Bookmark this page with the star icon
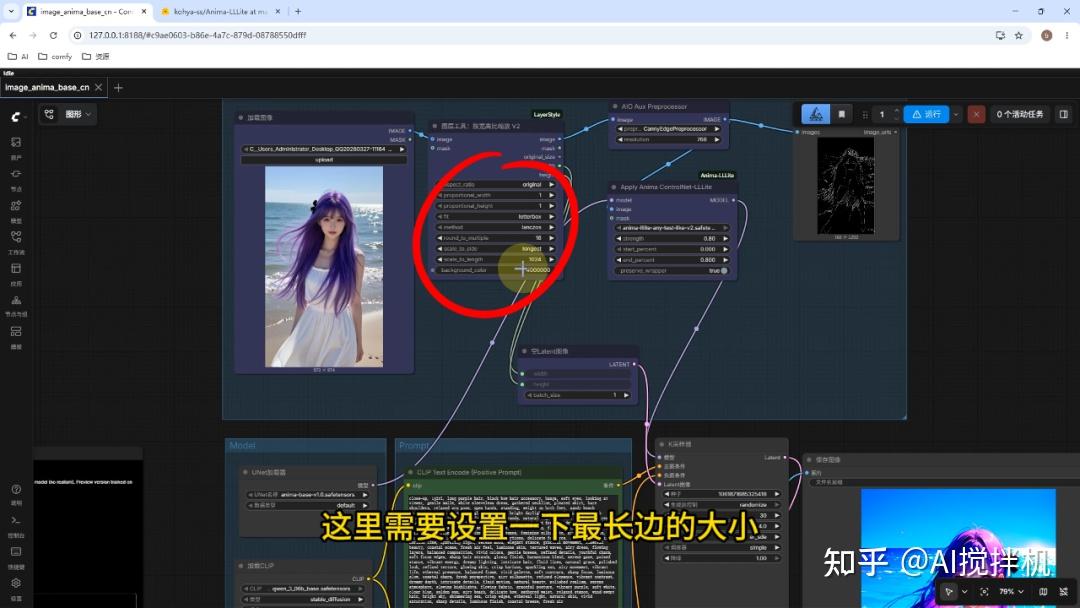The width and height of the screenshot is (1080, 608). (1019, 35)
